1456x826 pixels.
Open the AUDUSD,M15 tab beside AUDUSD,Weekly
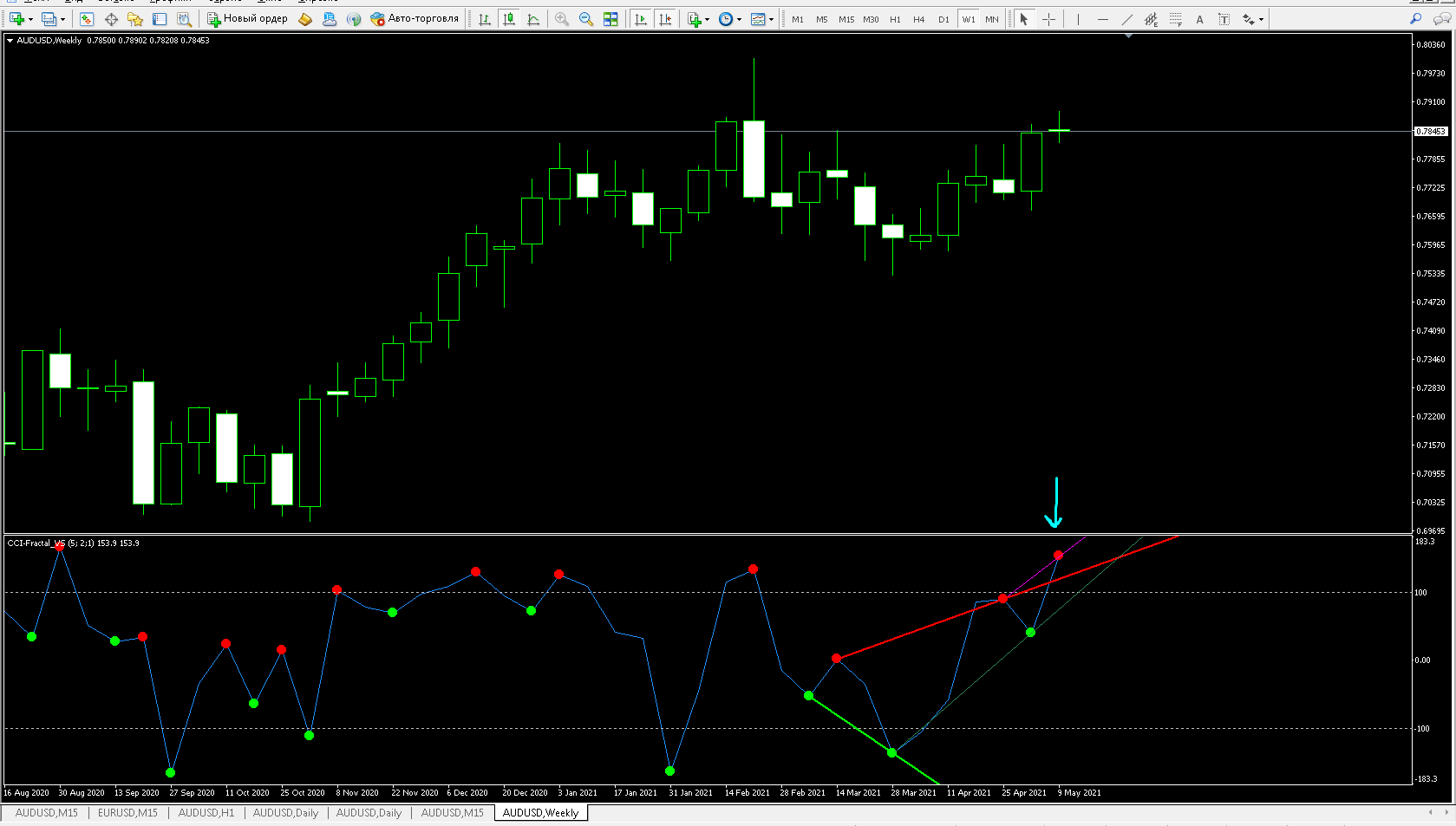453,813
